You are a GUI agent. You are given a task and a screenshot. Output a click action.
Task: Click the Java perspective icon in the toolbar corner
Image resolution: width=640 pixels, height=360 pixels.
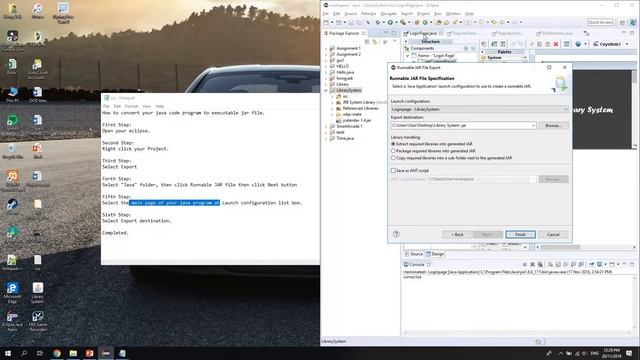[x=633, y=22]
